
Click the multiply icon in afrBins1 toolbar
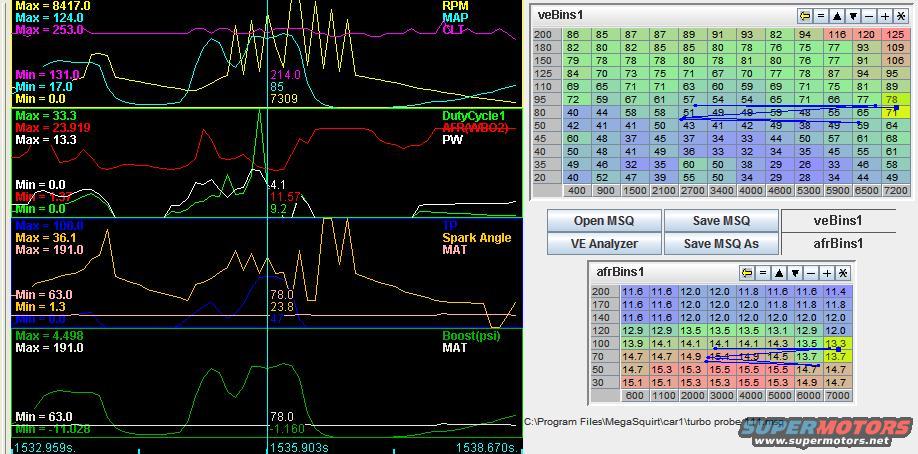[x=843, y=273]
